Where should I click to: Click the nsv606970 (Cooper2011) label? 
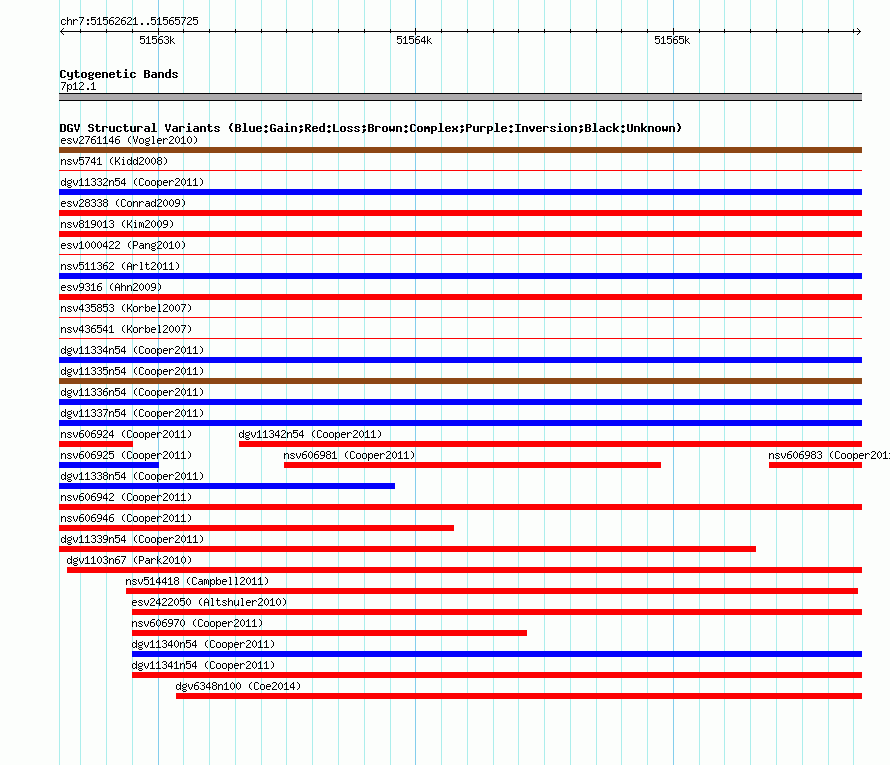pos(197,623)
